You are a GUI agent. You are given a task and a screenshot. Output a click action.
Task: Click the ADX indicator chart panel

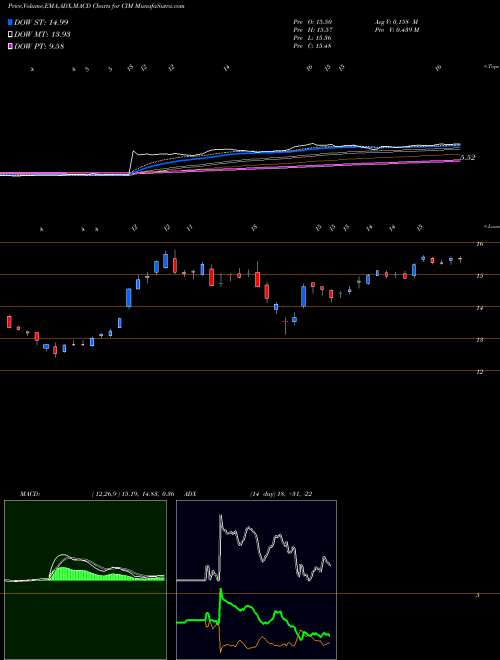(256, 580)
